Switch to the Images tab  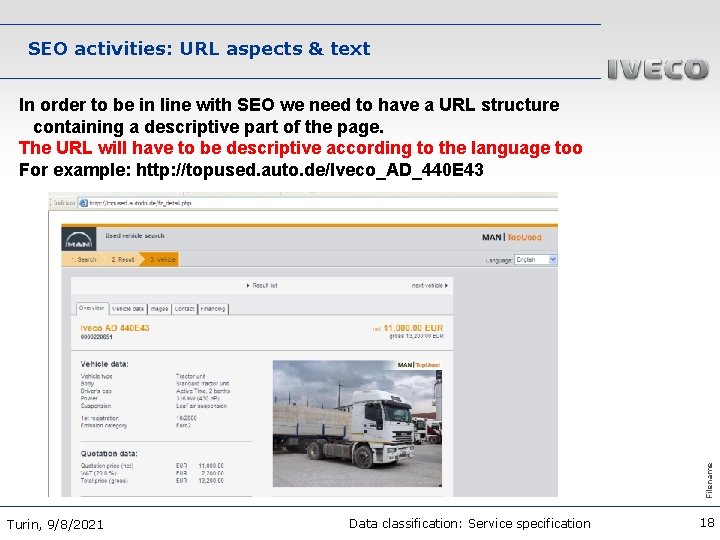pos(159,309)
